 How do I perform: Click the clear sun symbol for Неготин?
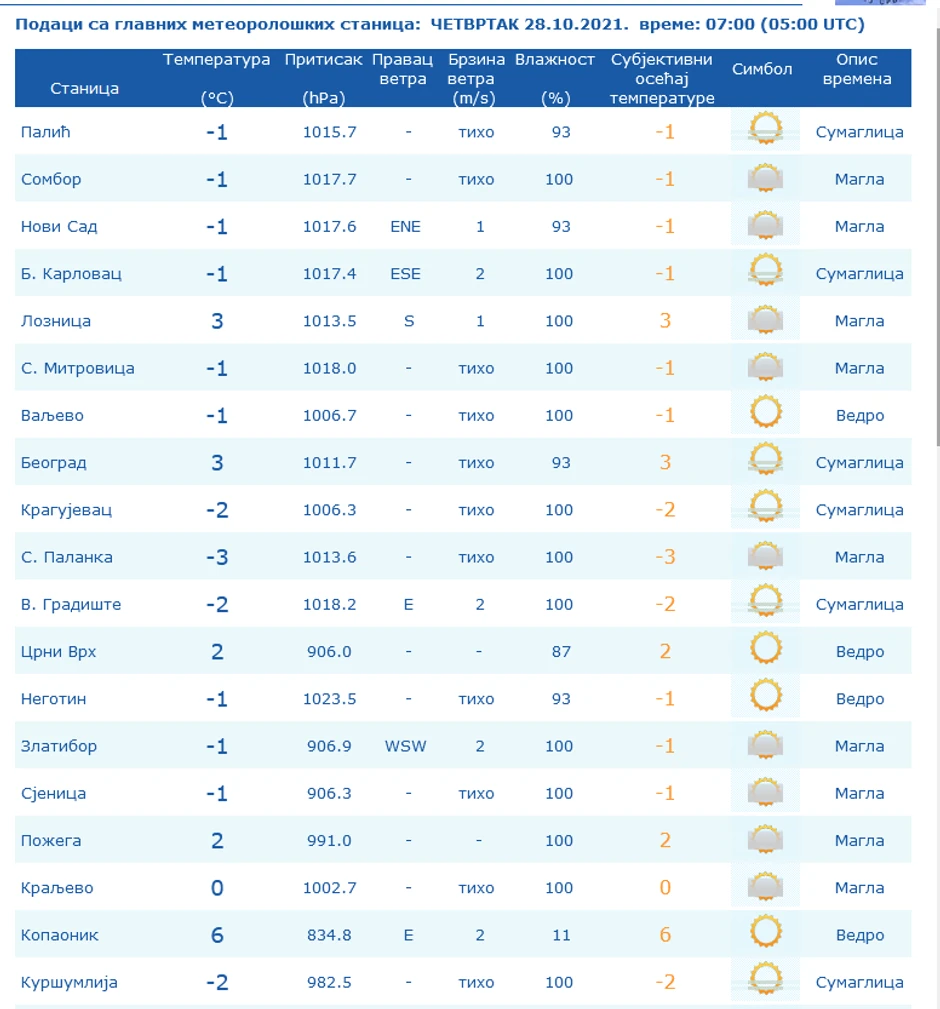[765, 696]
